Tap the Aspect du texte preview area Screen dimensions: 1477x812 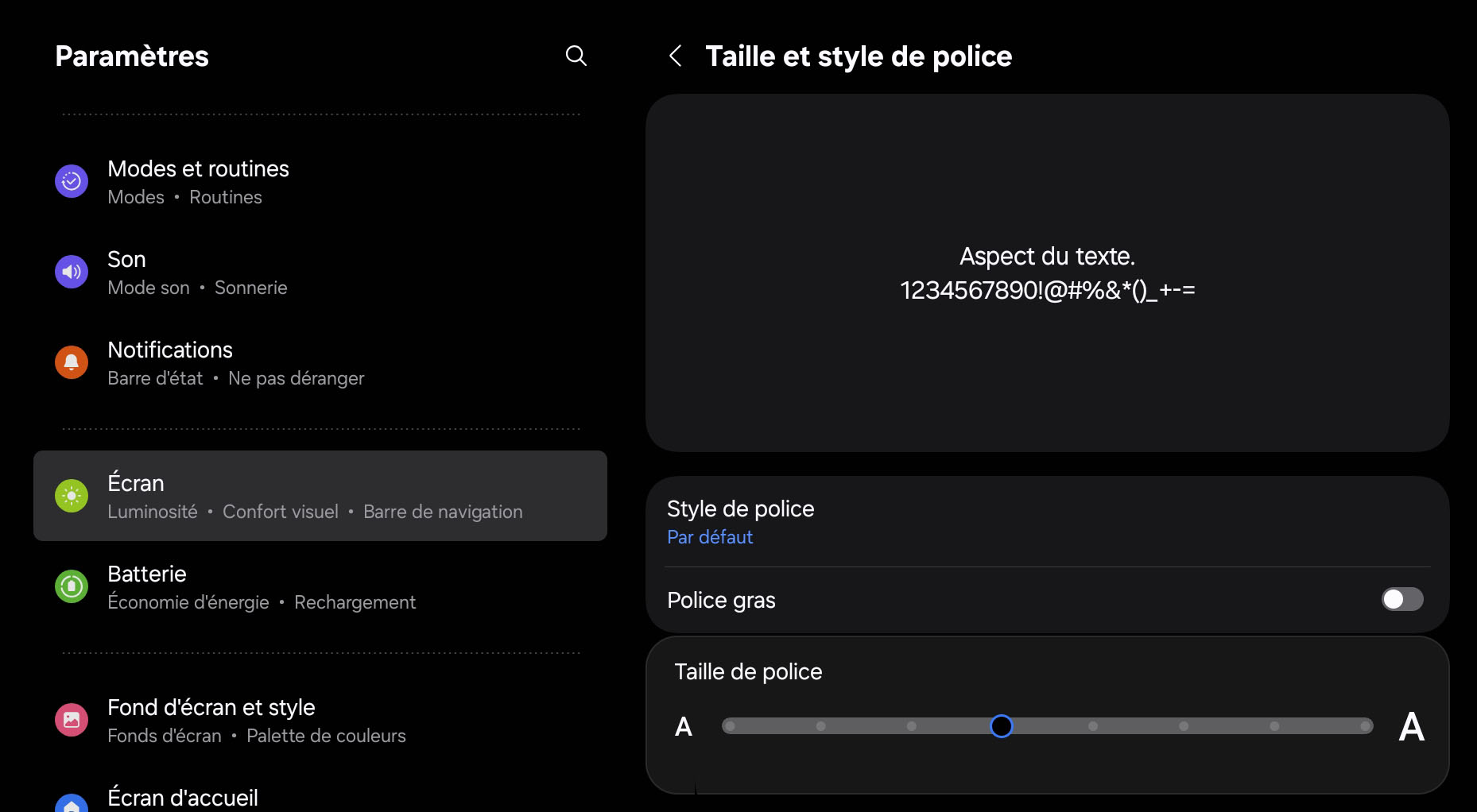tap(1047, 273)
